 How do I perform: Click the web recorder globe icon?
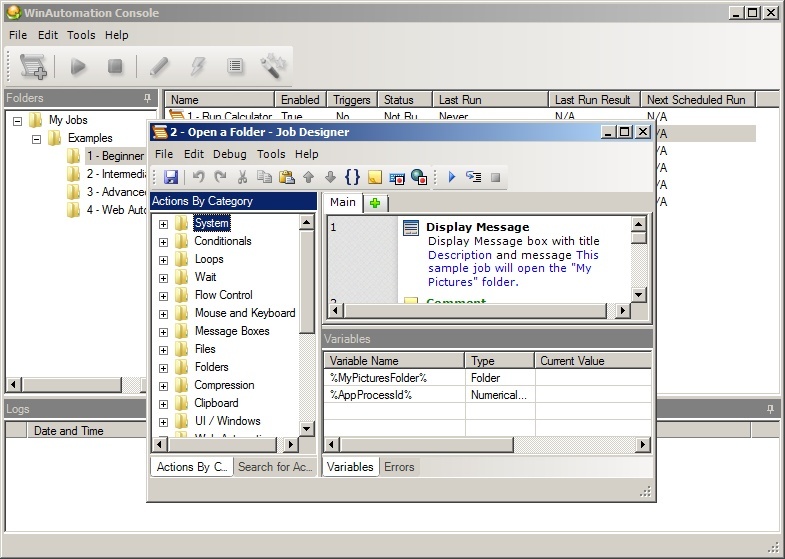(x=419, y=177)
